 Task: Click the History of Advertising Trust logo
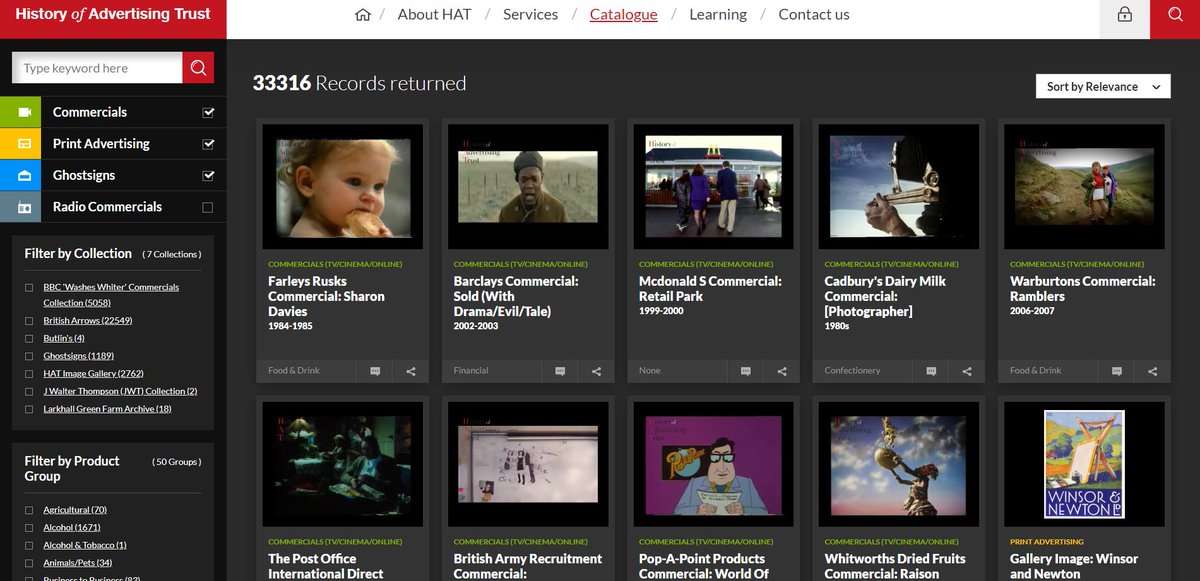click(x=113, y=15)
